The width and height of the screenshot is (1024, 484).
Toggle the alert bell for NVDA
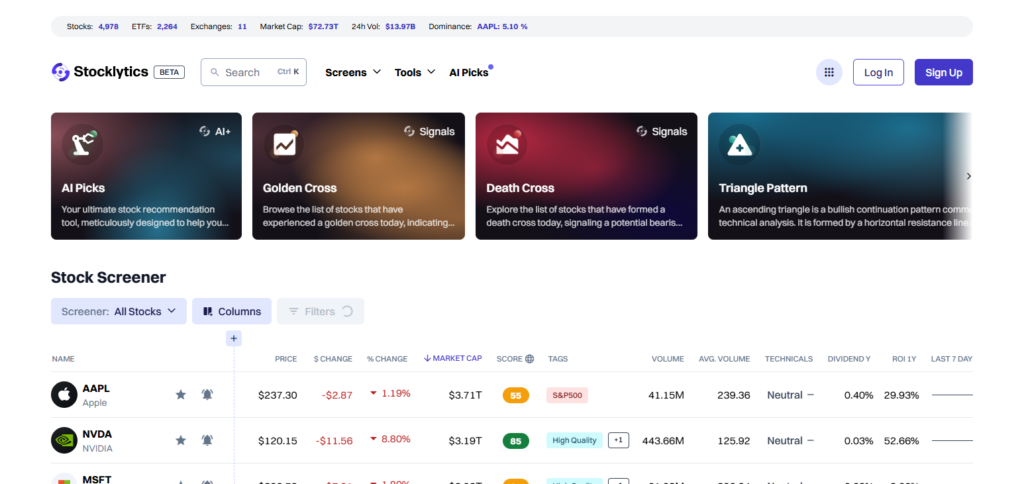pos(207,440)
